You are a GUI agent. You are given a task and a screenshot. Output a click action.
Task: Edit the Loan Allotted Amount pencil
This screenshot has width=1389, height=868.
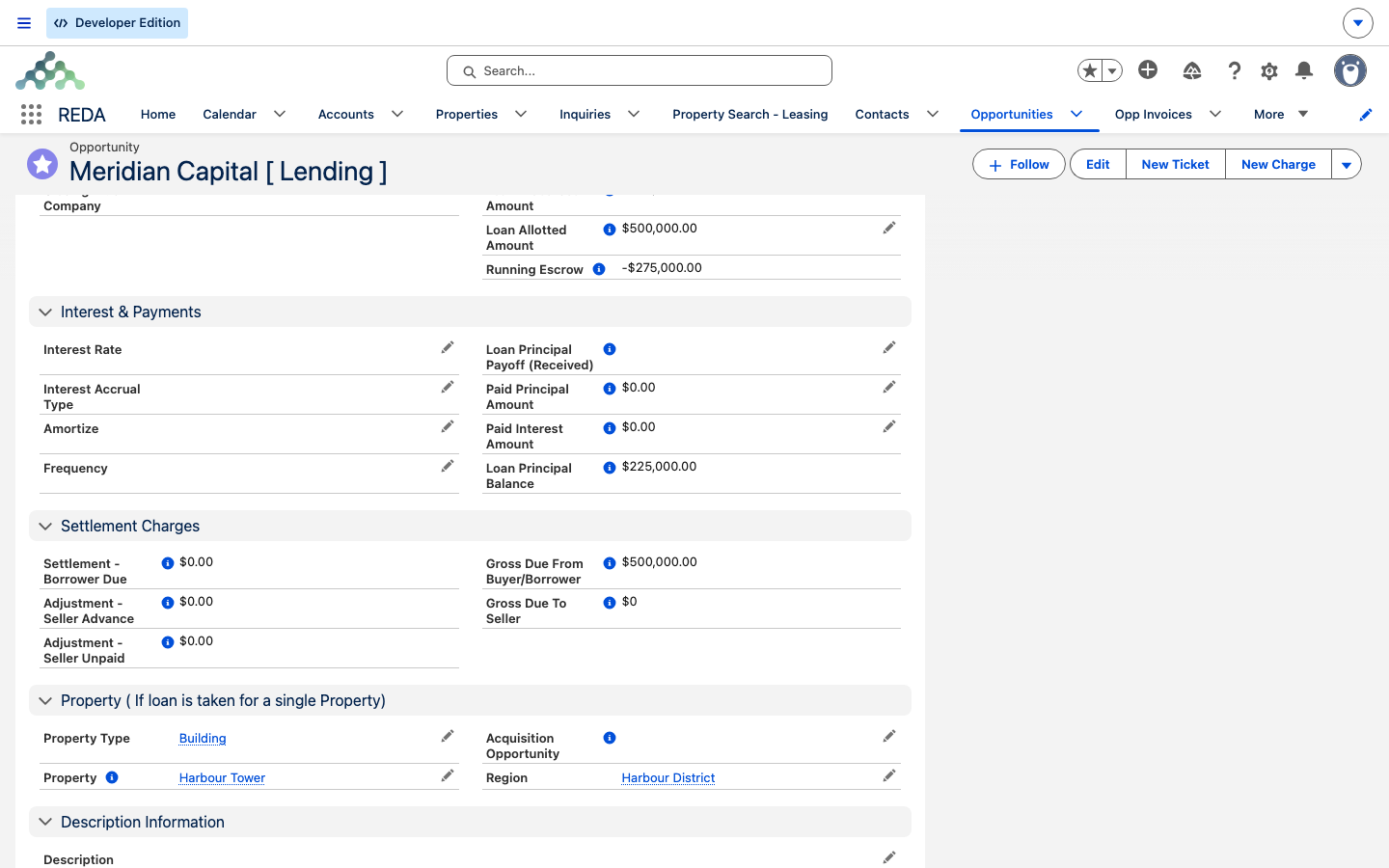click(x=889, y=228)
